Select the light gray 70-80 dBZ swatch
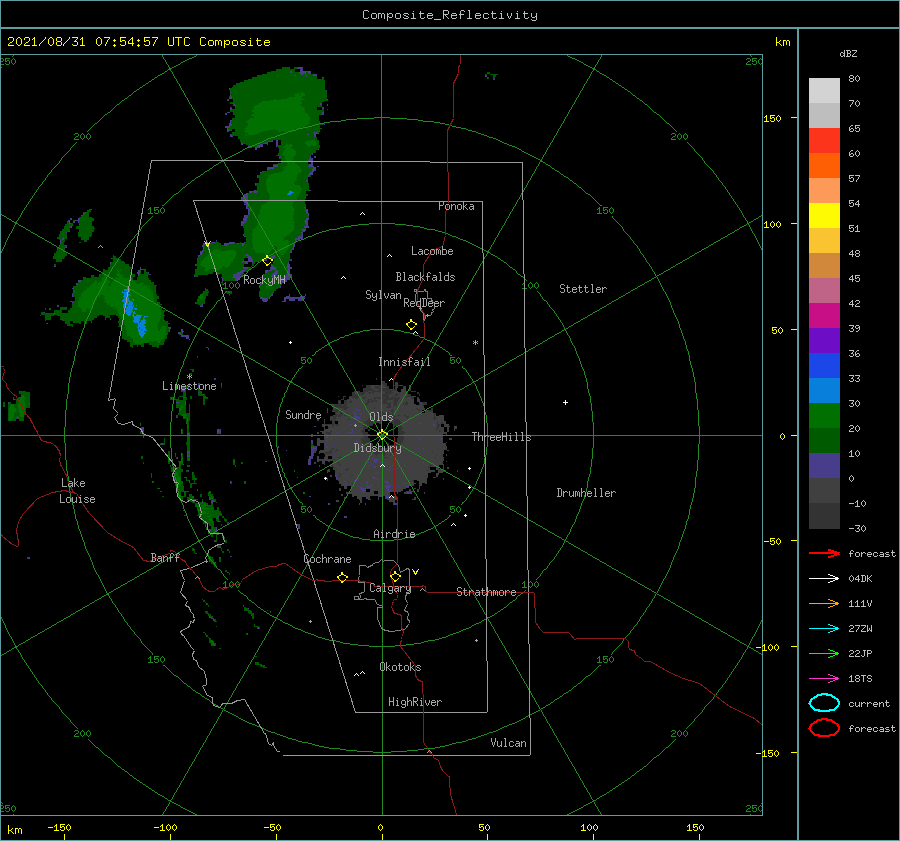This screenshot has width=900, height=841. click(x=824, y=90)
